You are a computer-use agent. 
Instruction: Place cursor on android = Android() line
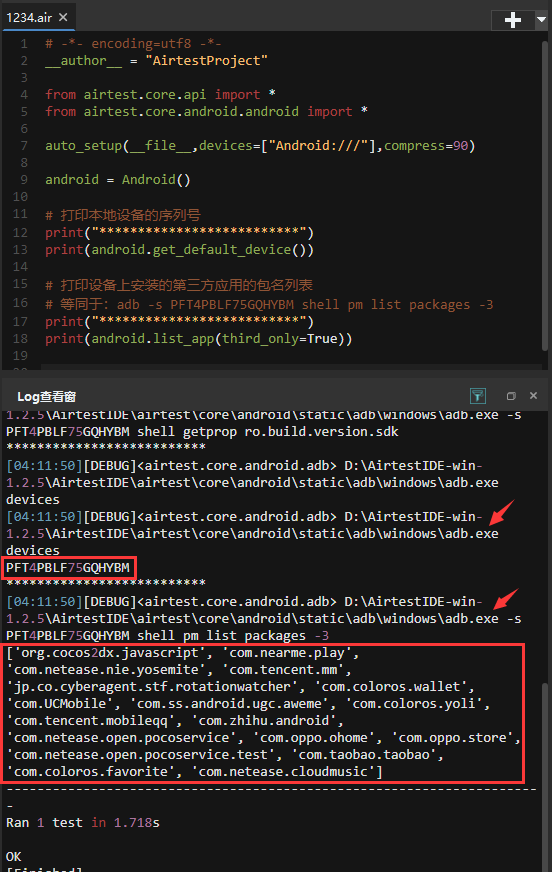pyautogui.click(x=118, y=180)
